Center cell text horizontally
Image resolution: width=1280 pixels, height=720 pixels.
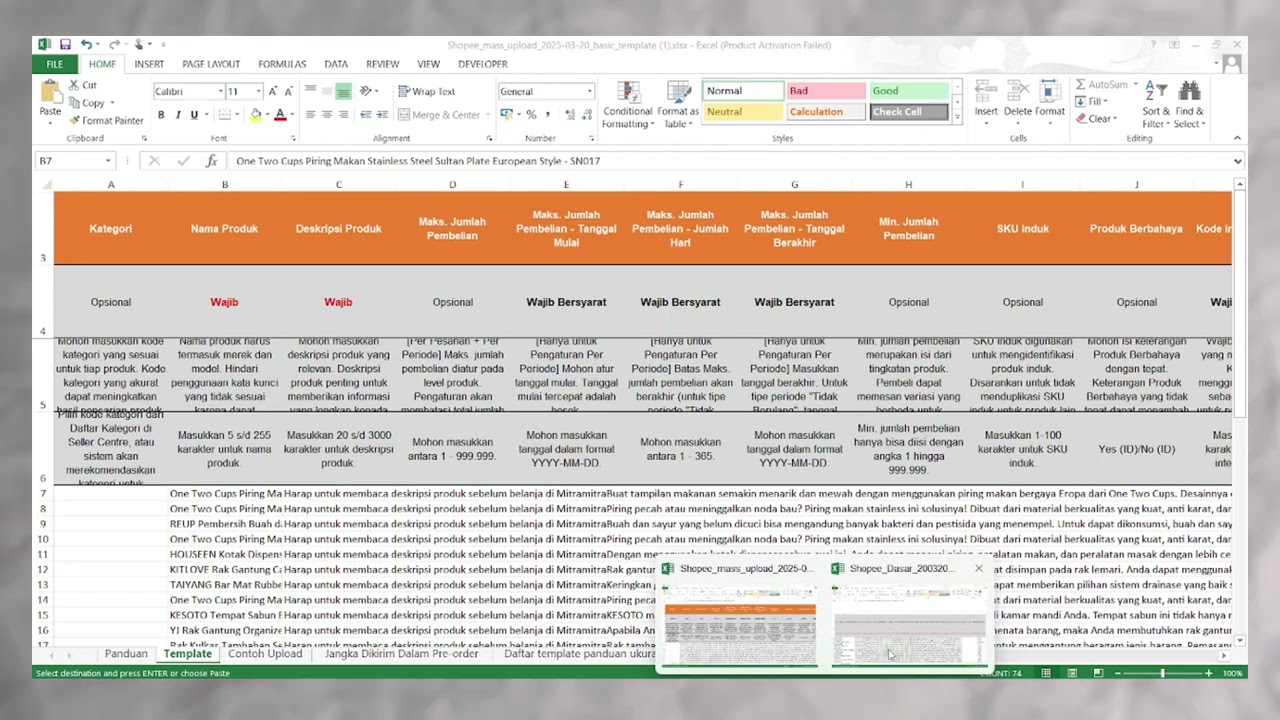pyautogui.click(x=327, y=115)
